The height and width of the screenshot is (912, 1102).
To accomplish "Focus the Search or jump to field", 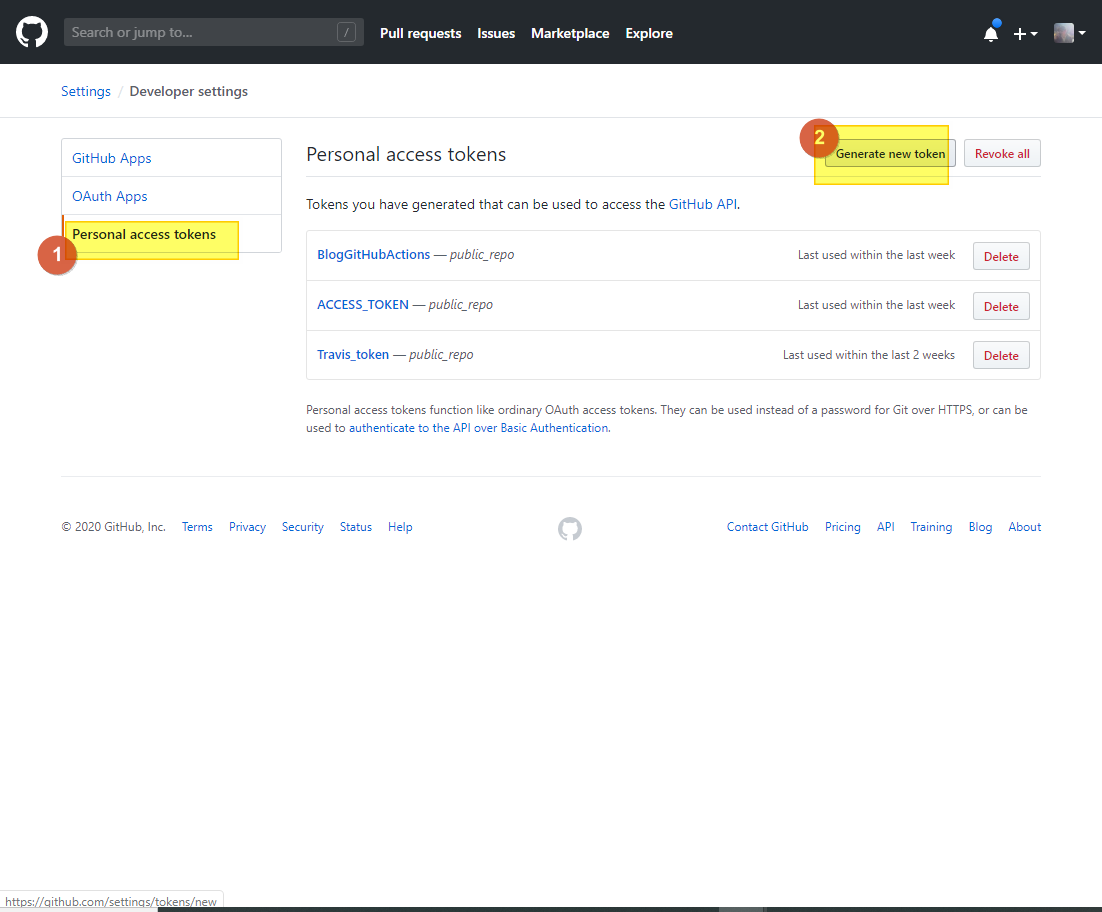I will tap(214, 32).
